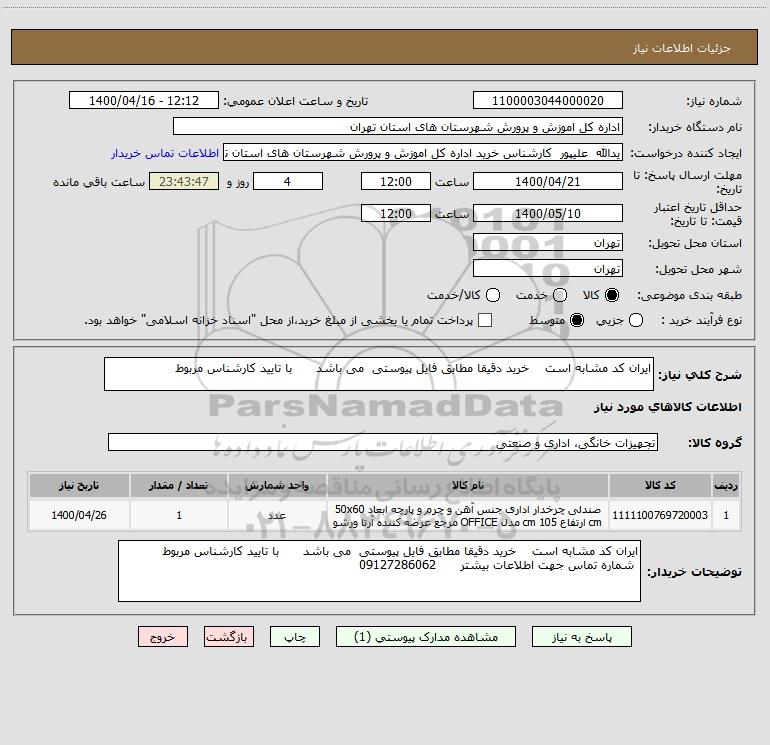Viewport: 770px width, 745px height.
Task: Select the کالا/خدمت radio button
Action: click(493, 295)
